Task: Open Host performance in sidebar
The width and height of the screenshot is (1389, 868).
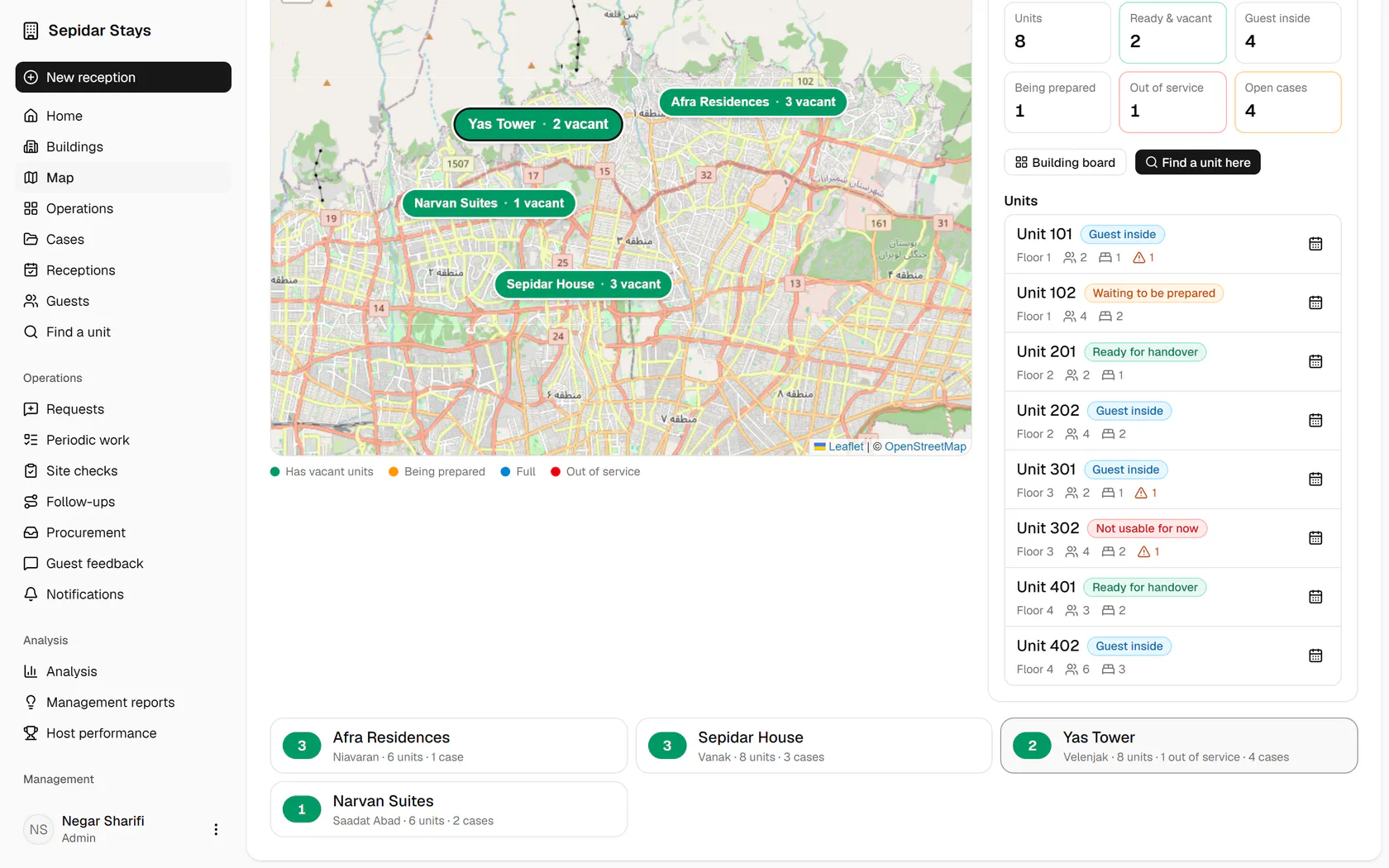Action: tap(123, 733)
